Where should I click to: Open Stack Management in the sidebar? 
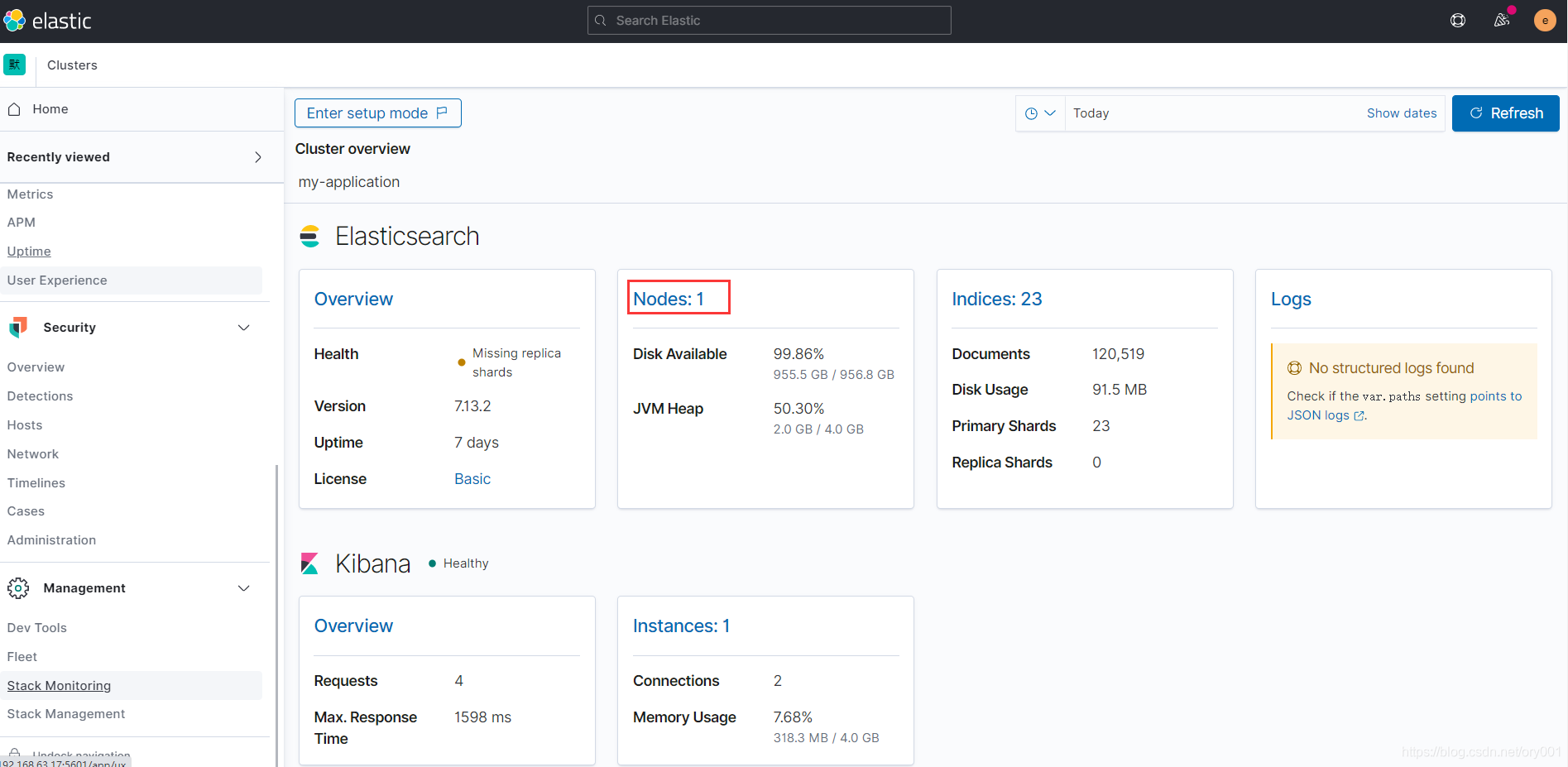(66, 714)
